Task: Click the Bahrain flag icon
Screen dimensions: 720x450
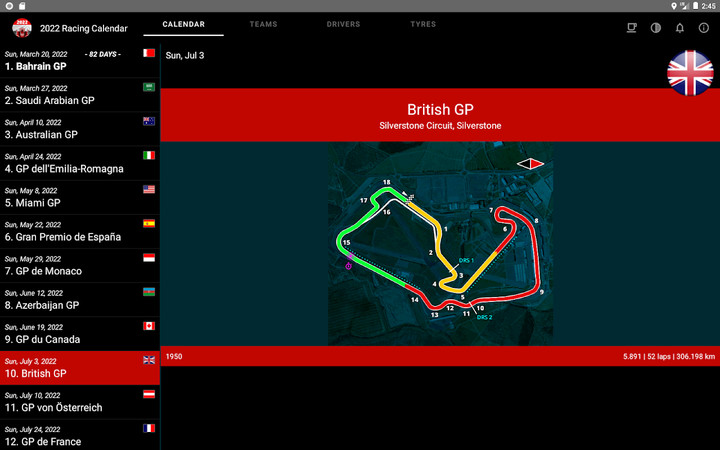Action: 149,53
